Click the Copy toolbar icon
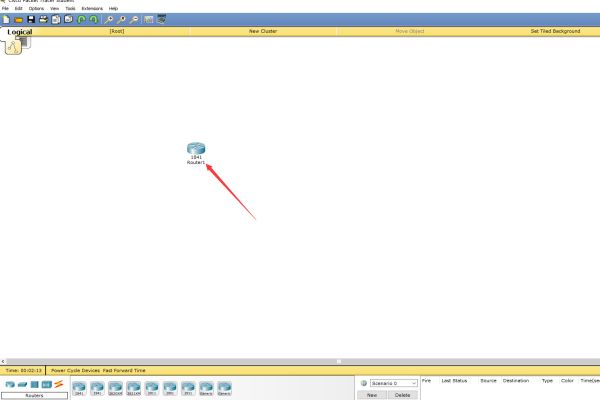Viewport: 600px width, 400px height. click(56, 20)
